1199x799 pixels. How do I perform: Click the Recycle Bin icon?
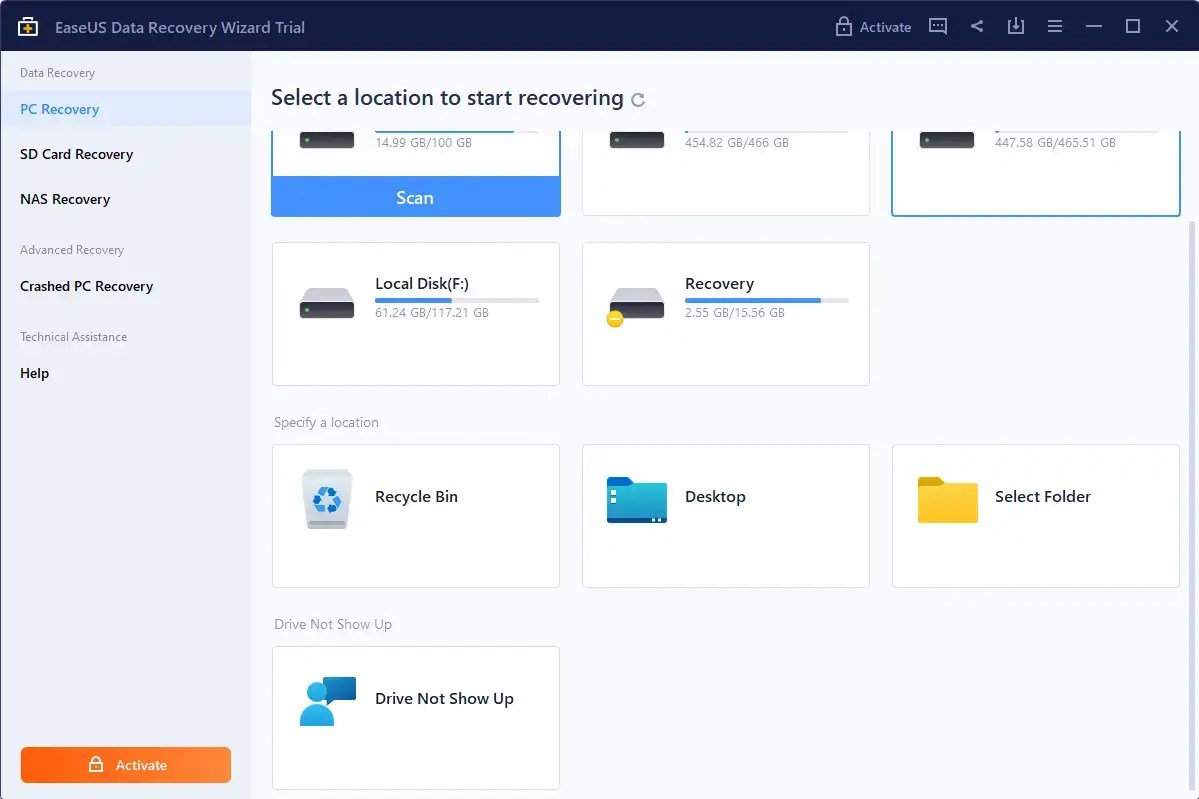327,499
